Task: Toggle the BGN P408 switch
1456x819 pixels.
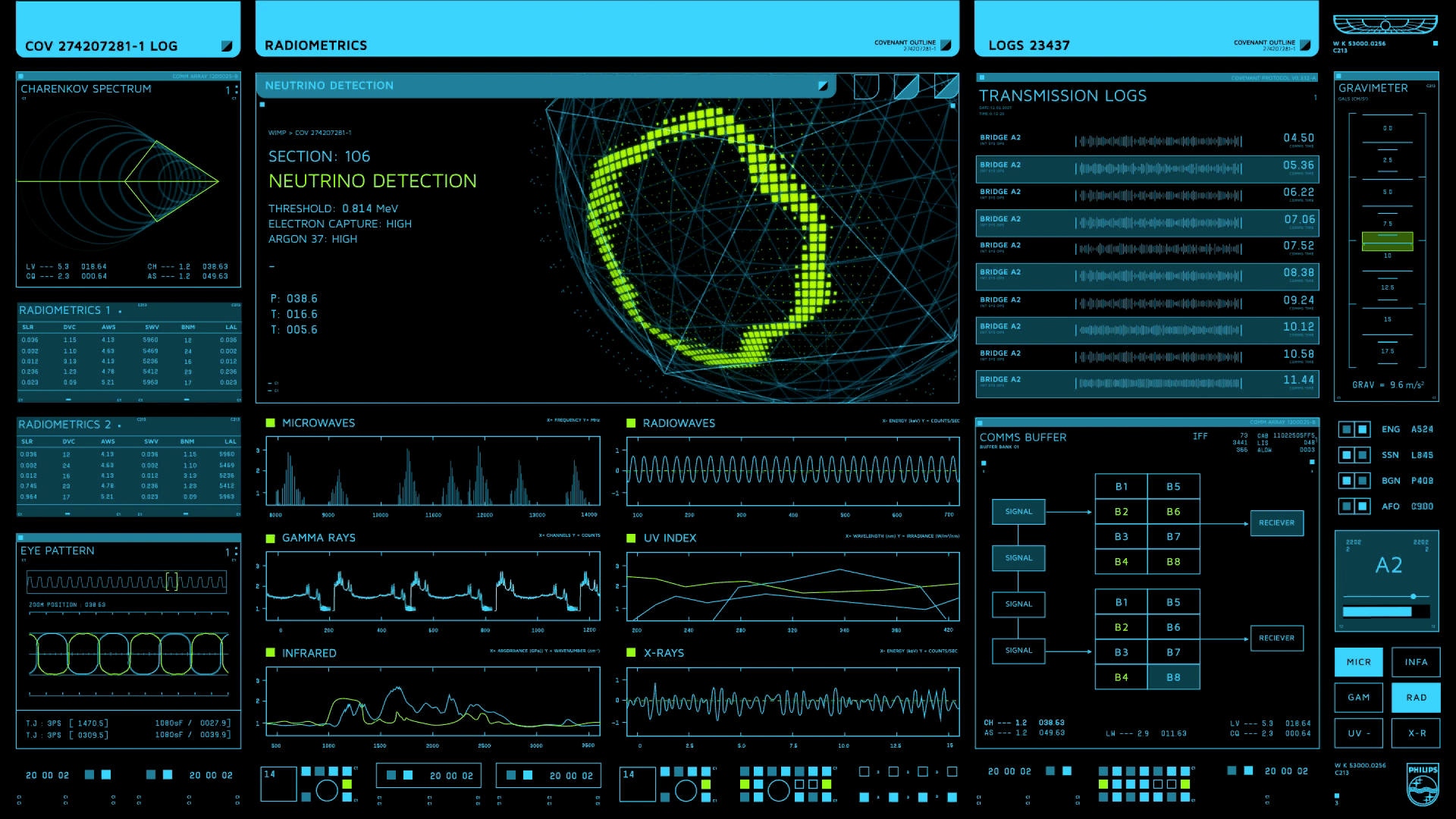Action: [1354, 481]
